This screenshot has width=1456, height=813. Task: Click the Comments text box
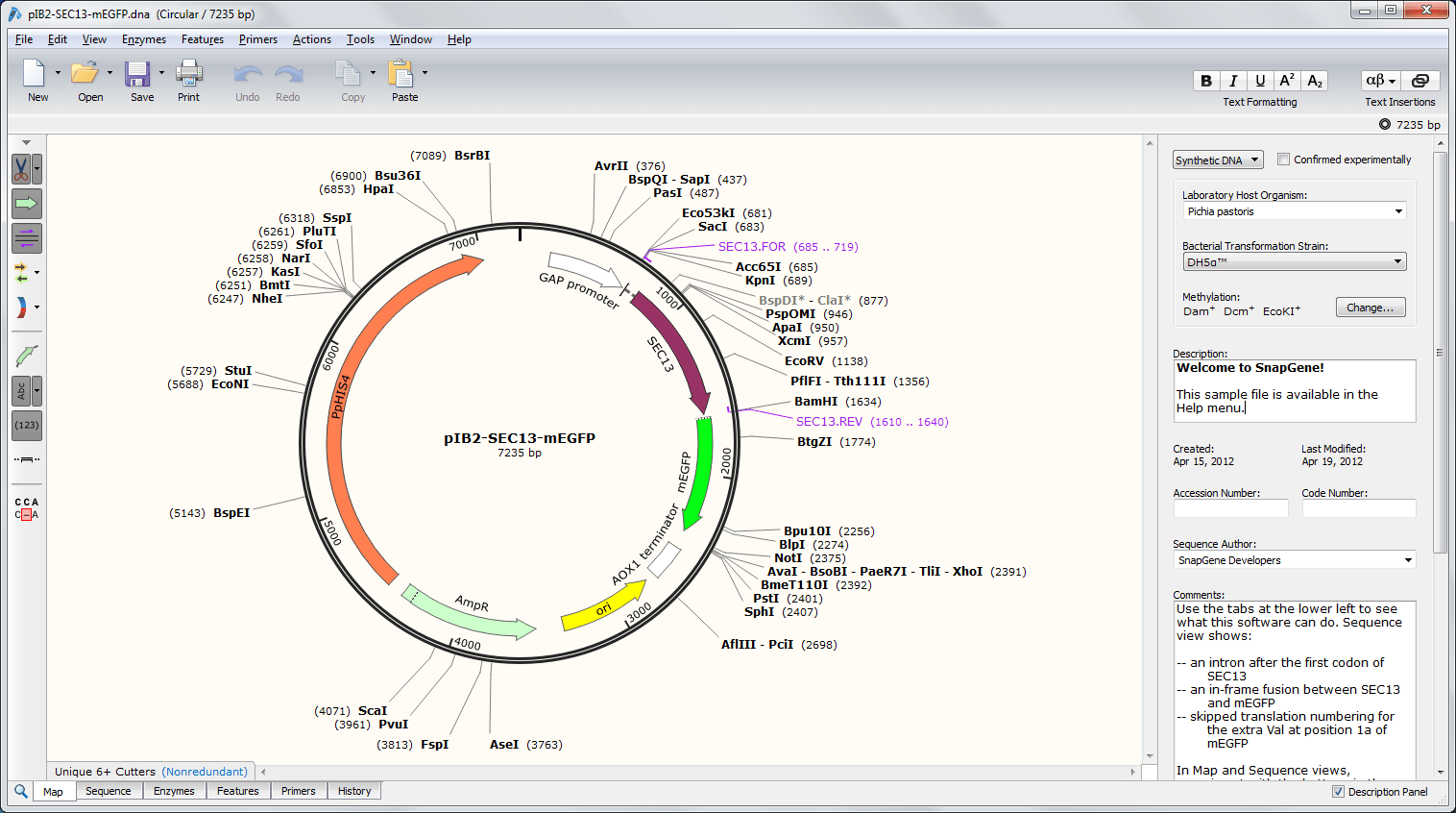point(1295,690)
